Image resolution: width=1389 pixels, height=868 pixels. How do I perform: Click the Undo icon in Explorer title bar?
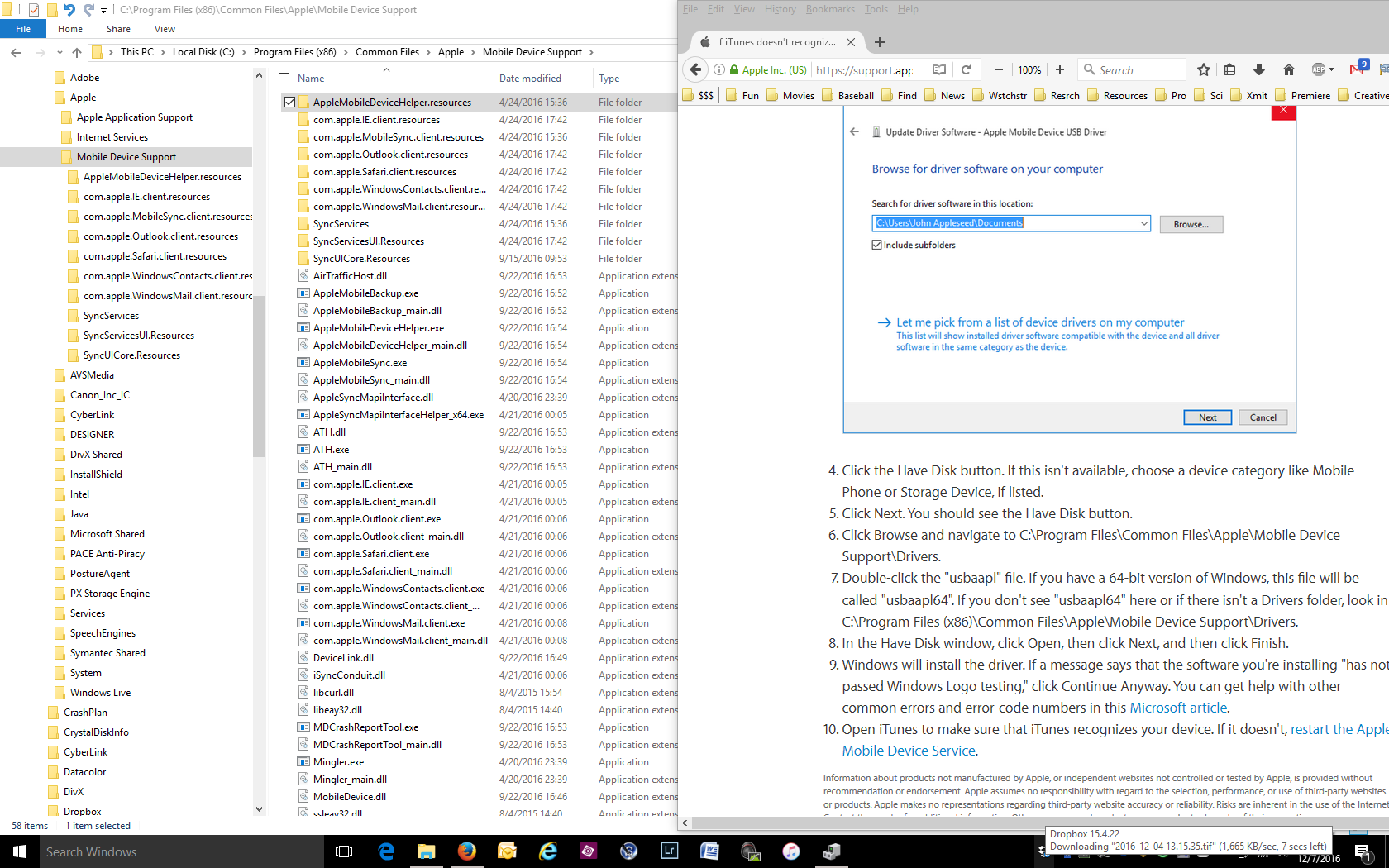(x=69, y=10)
